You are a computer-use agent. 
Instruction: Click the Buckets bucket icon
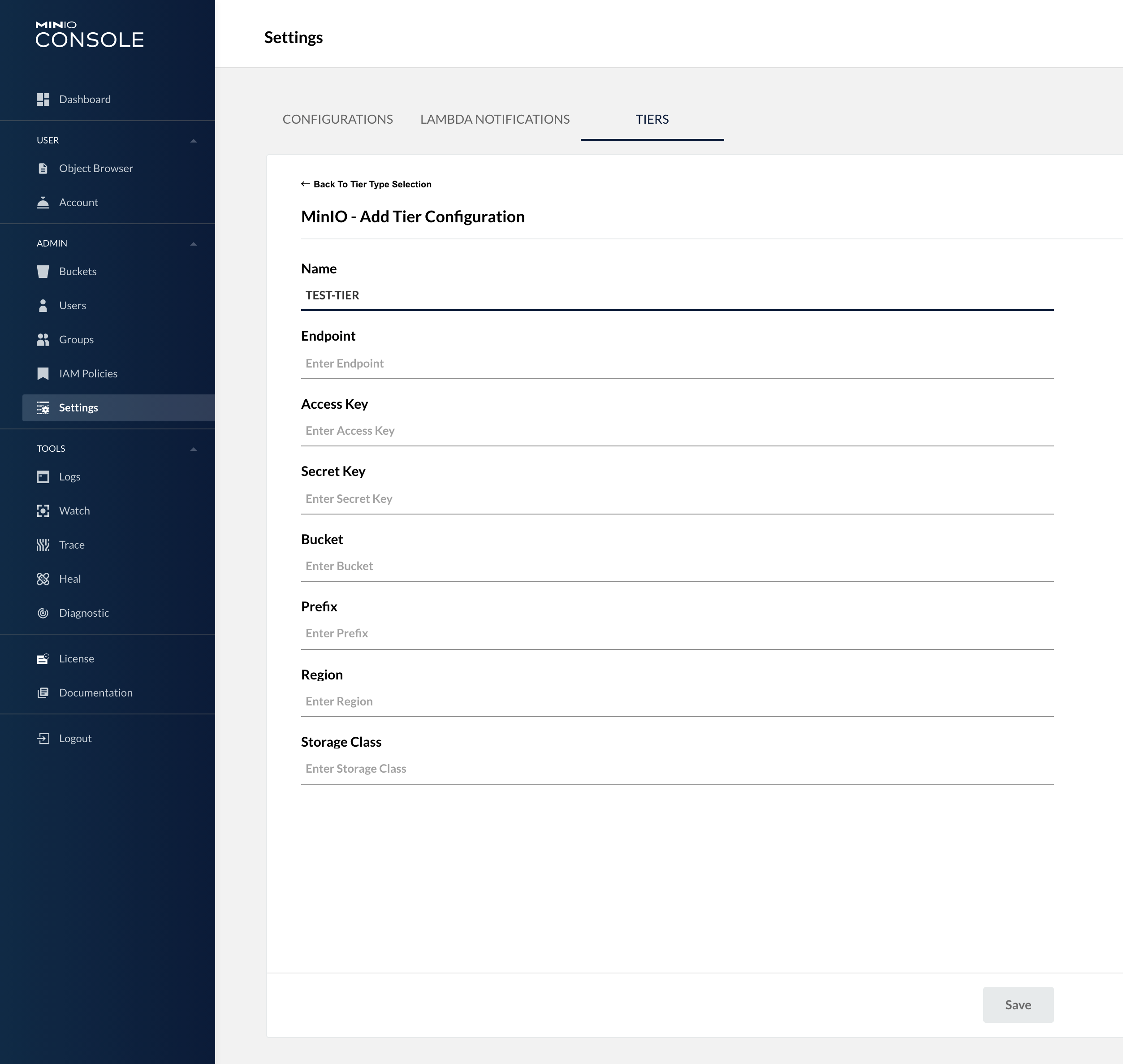pos(43,272)
